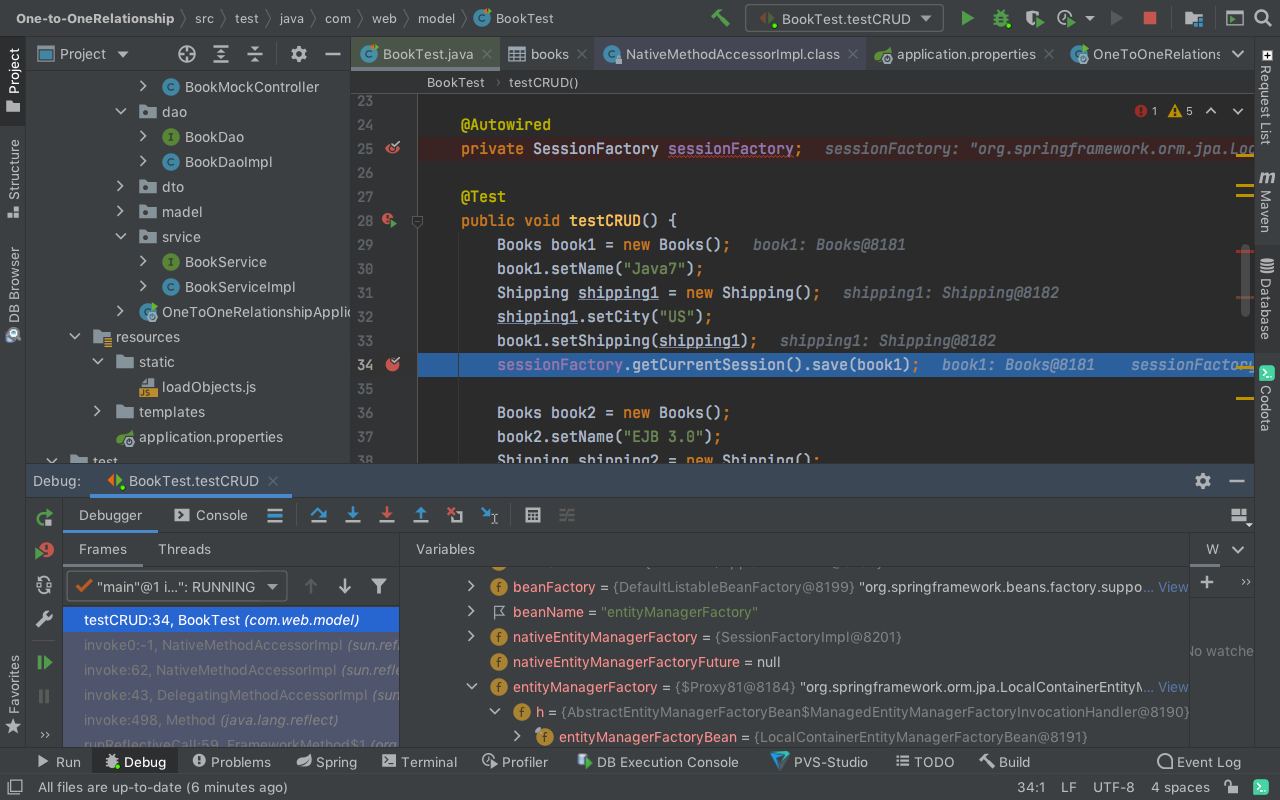Click Select Opened File target icon in Project panel
Image resolution: width=1280 pixels, height=800 pixels.
186,54
